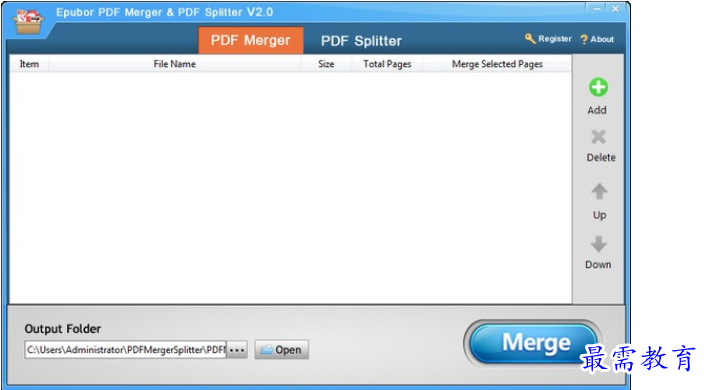The height and width of the screenshot is (390, 704).
Task: Open the Register link text
Action: pos(554,39)
